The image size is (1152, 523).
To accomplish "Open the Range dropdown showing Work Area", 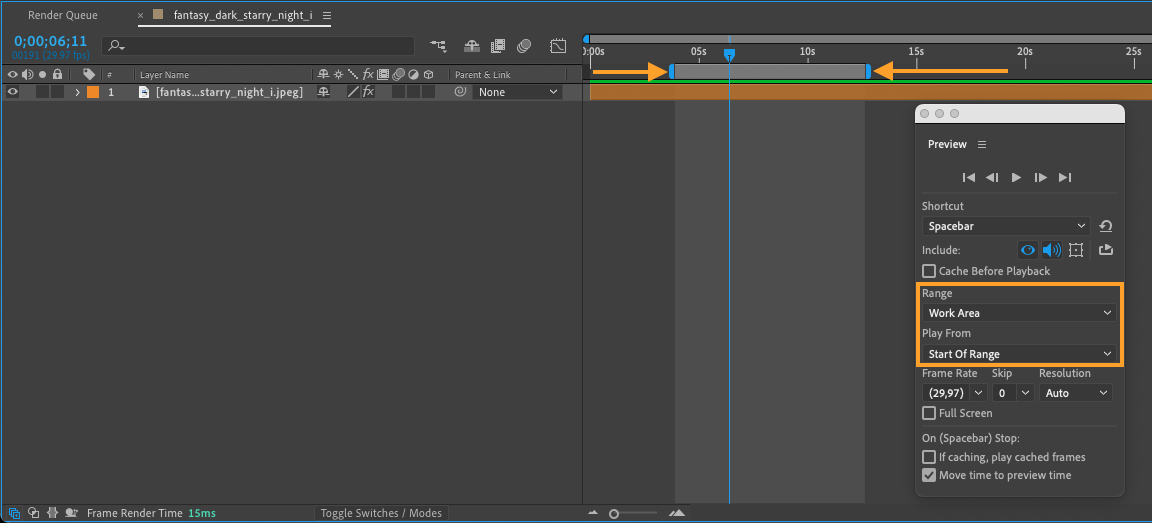I will [1018, 313].
